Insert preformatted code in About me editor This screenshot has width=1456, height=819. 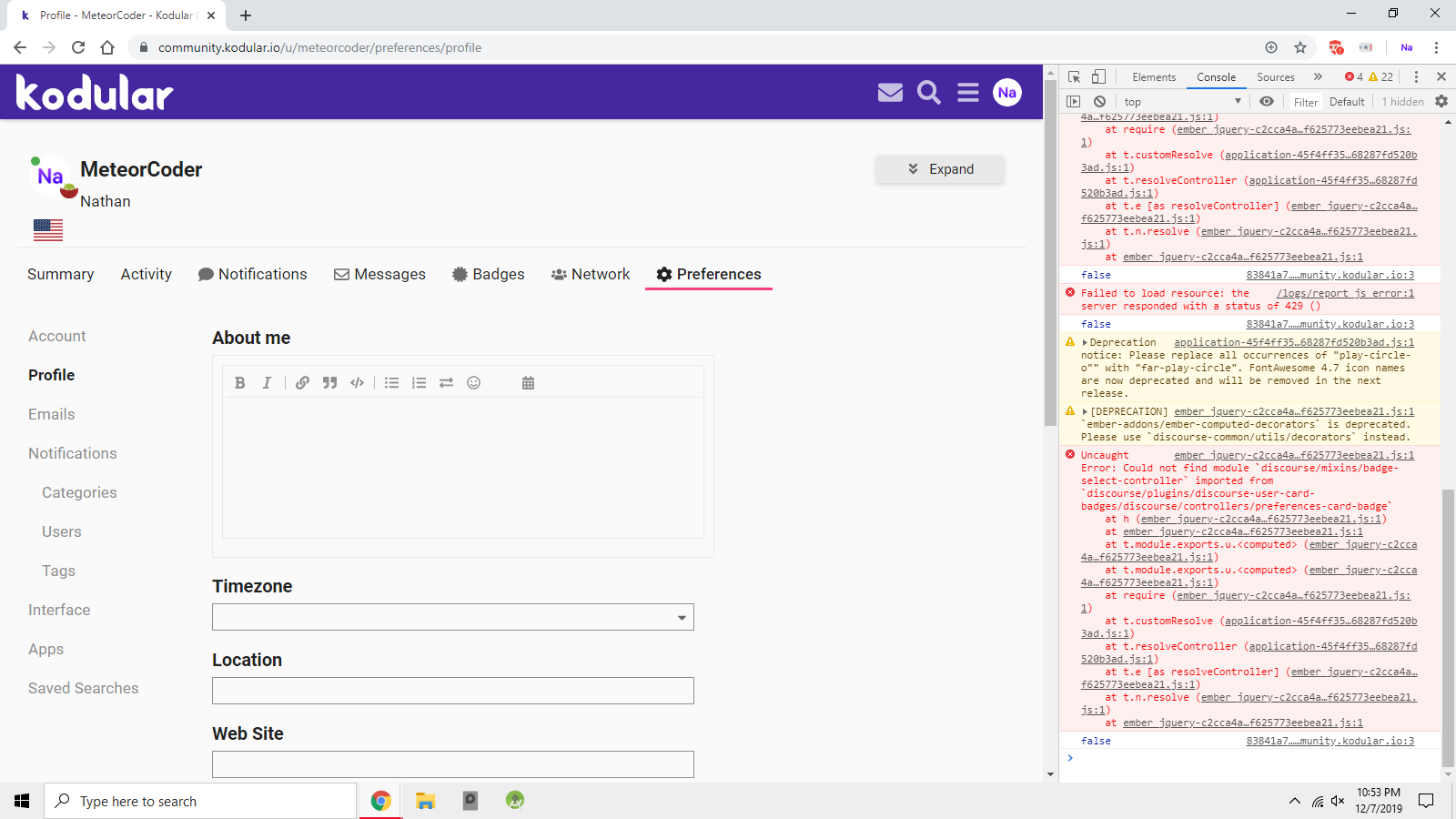[x=358, y=383]
